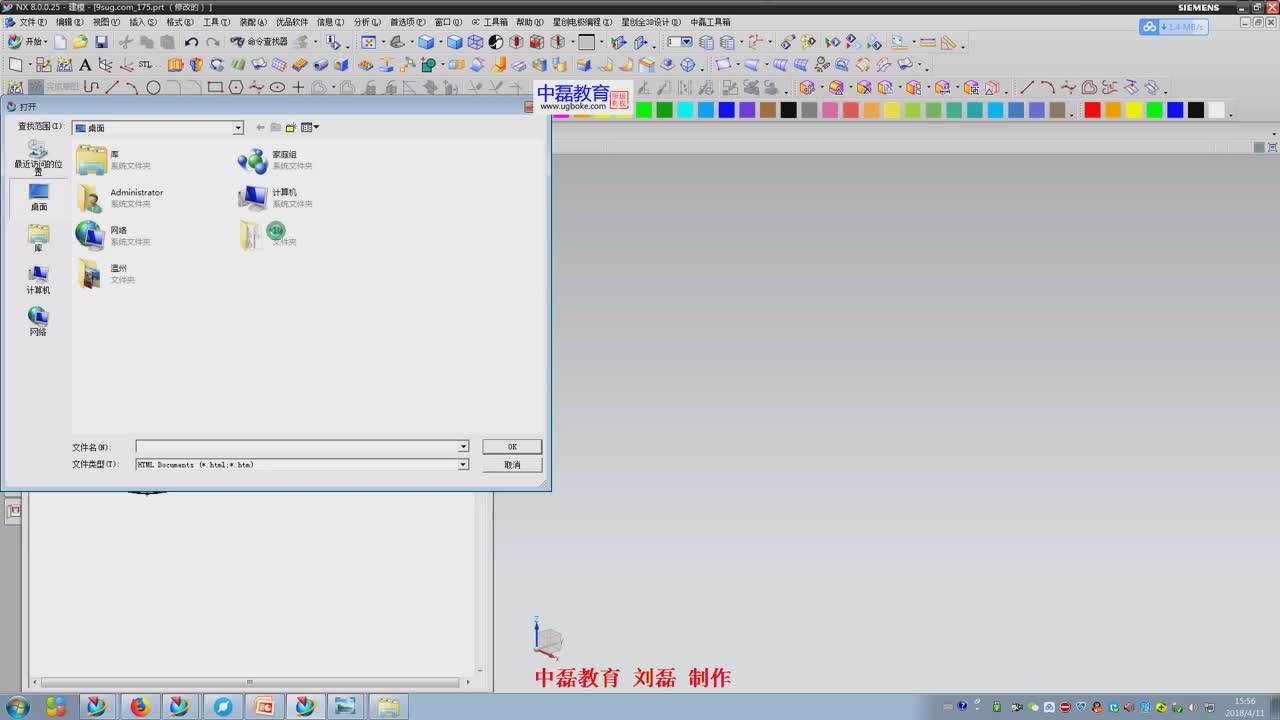Select the 计算机 item in the file list
Viewport: 1280px width, 720px height.
coord(276,197)
